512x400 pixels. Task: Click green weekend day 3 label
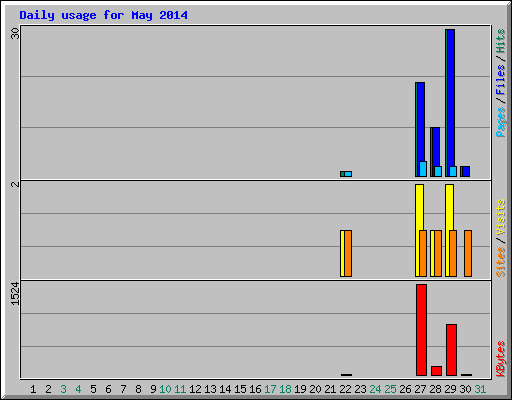[63, 389]
